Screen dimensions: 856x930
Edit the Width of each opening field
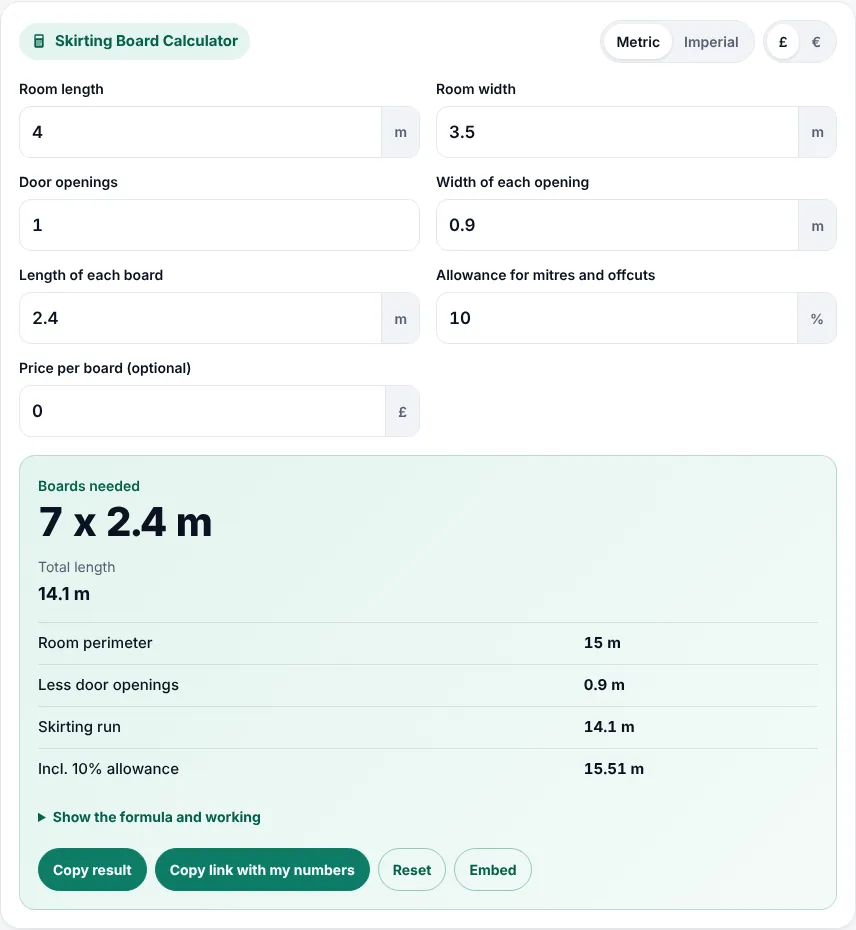click(x=618, y=225)
